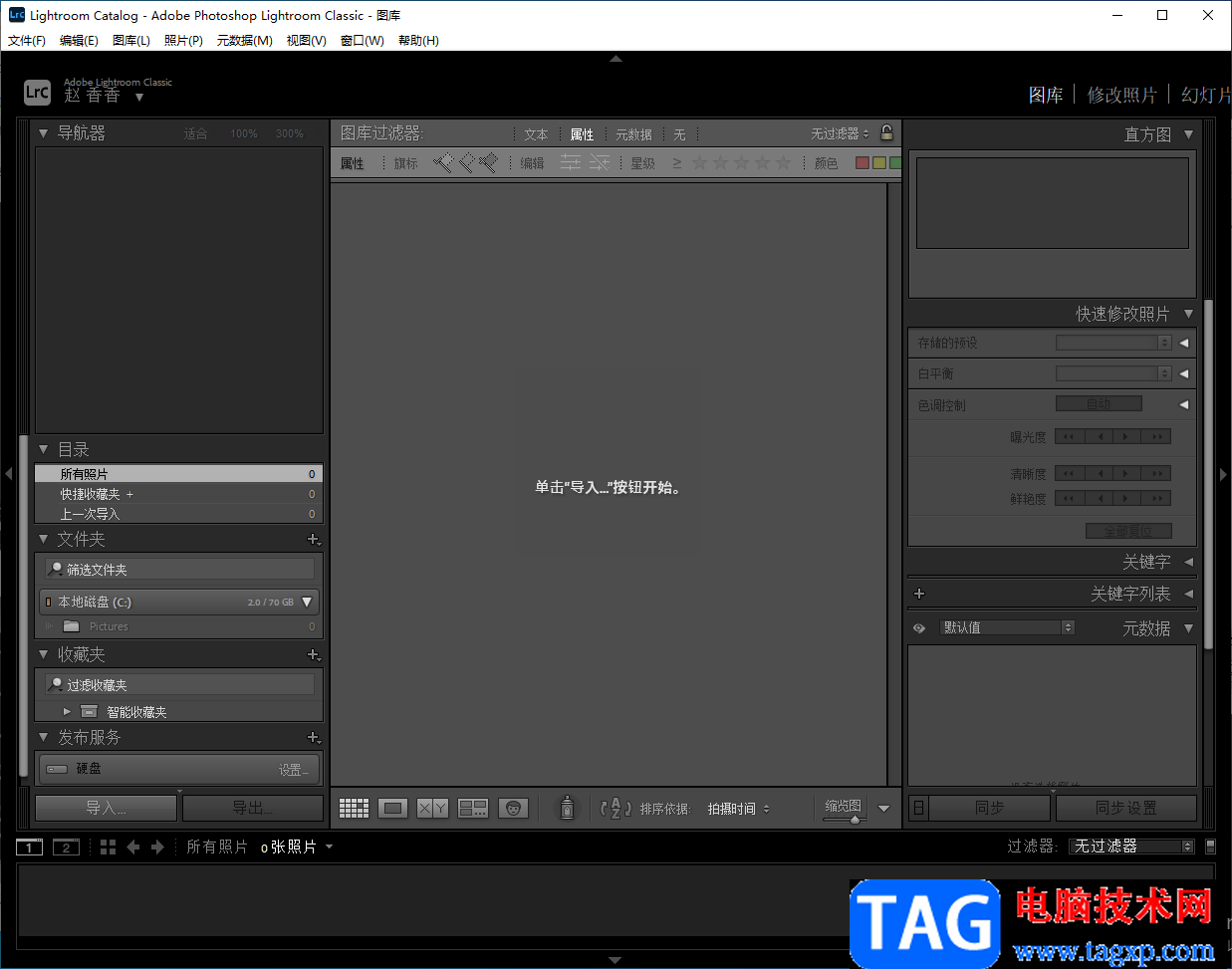Click the 过滤收藏夹 search field
The height and width of the screenshot is (969, 1232).
[x=180, y=685]
